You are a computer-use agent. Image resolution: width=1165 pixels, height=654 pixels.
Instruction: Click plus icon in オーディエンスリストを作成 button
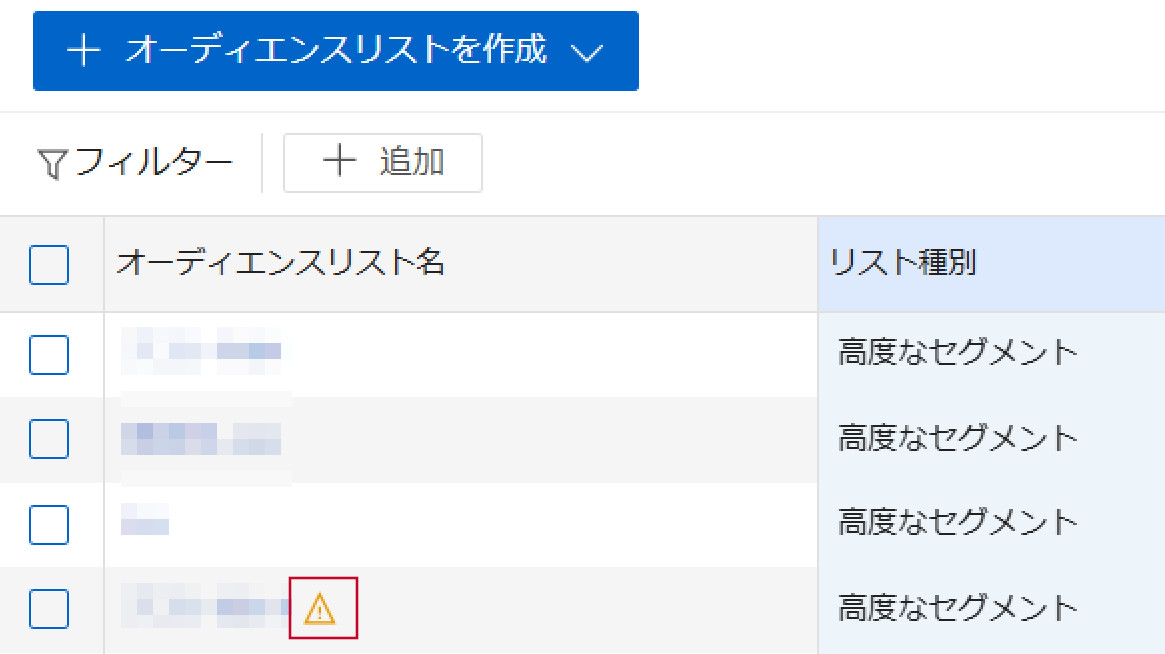[x=83, y=51]
